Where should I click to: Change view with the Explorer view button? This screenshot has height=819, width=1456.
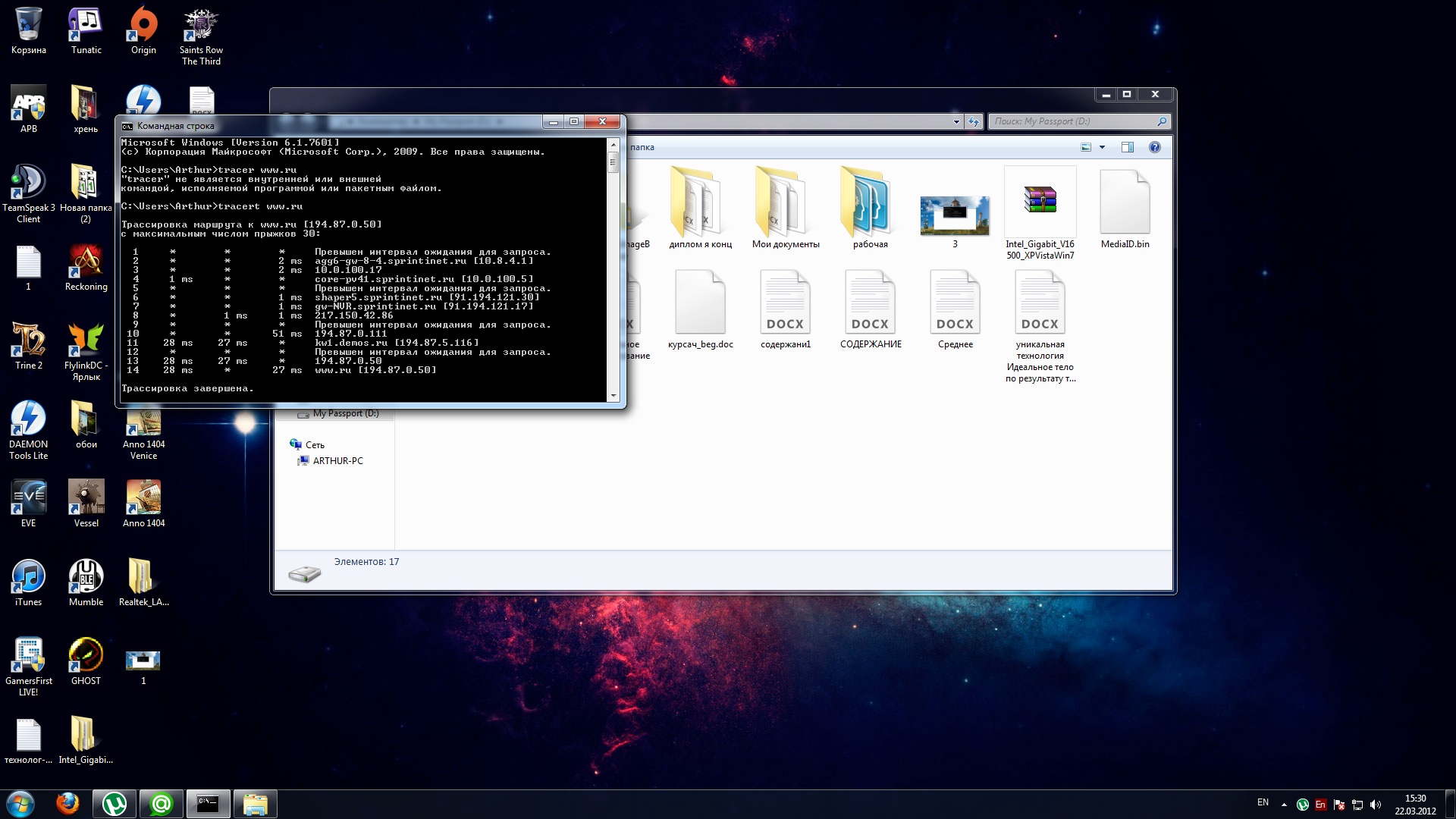coord(1086,147)
